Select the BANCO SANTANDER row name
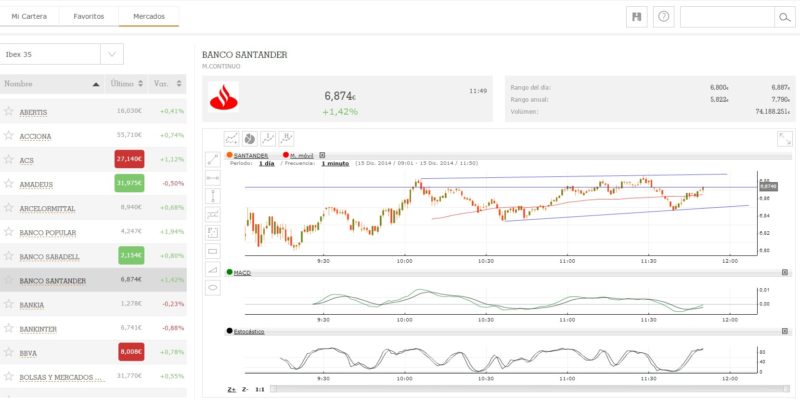 [x=53, y=281]
